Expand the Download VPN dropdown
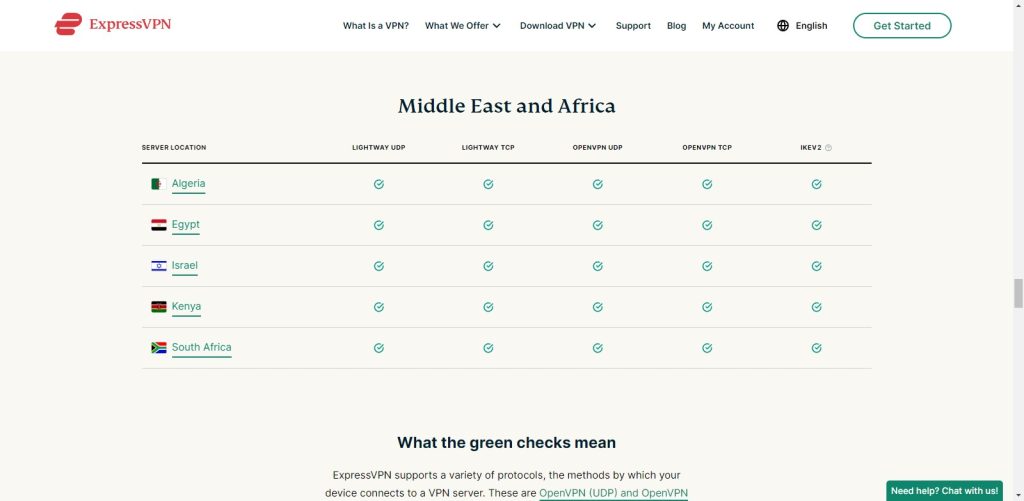This screenshot has height=501, width=1024. click(x=558, y=26)
